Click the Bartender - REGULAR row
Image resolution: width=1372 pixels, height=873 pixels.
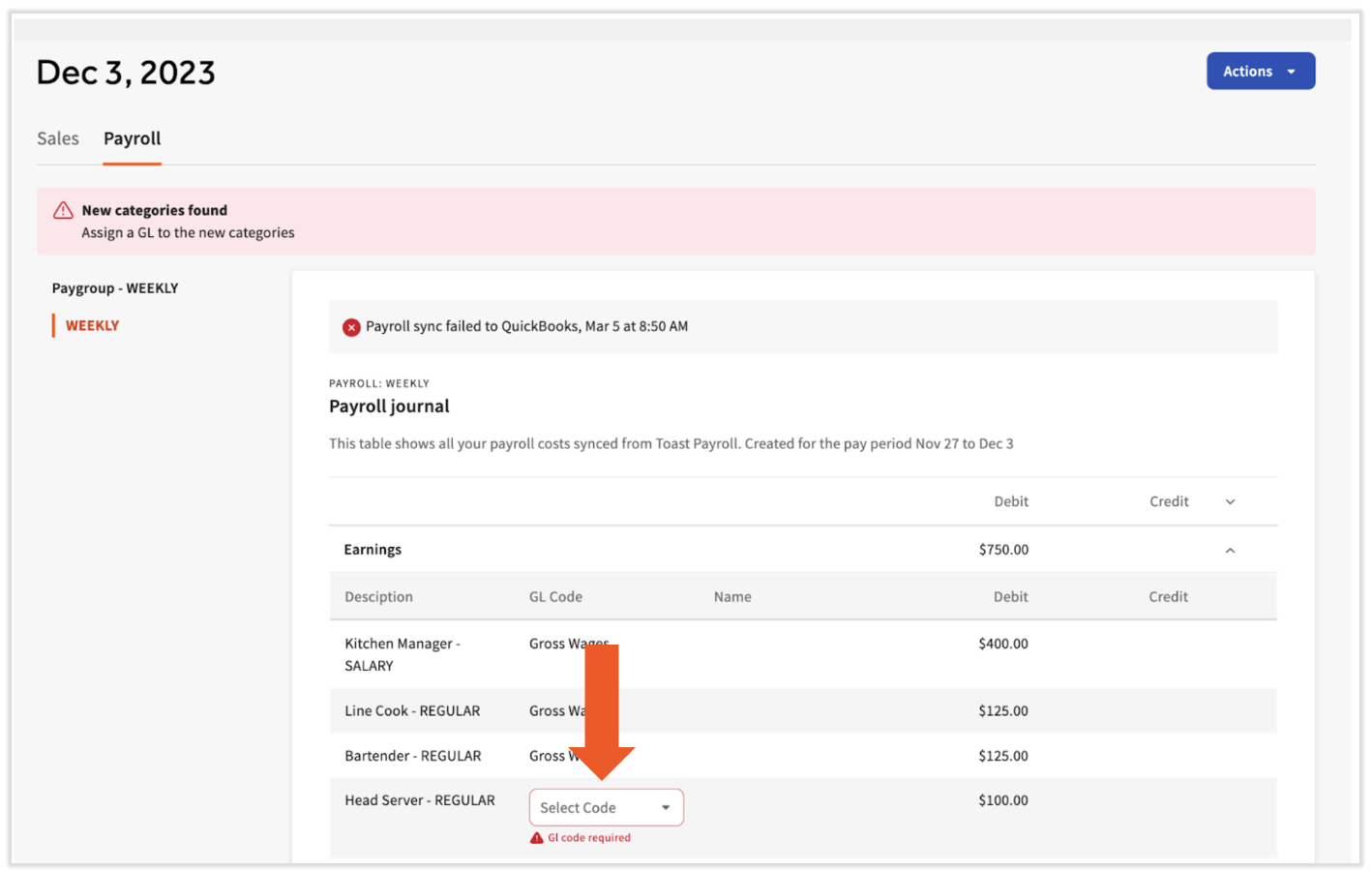(x=412, y=756)
